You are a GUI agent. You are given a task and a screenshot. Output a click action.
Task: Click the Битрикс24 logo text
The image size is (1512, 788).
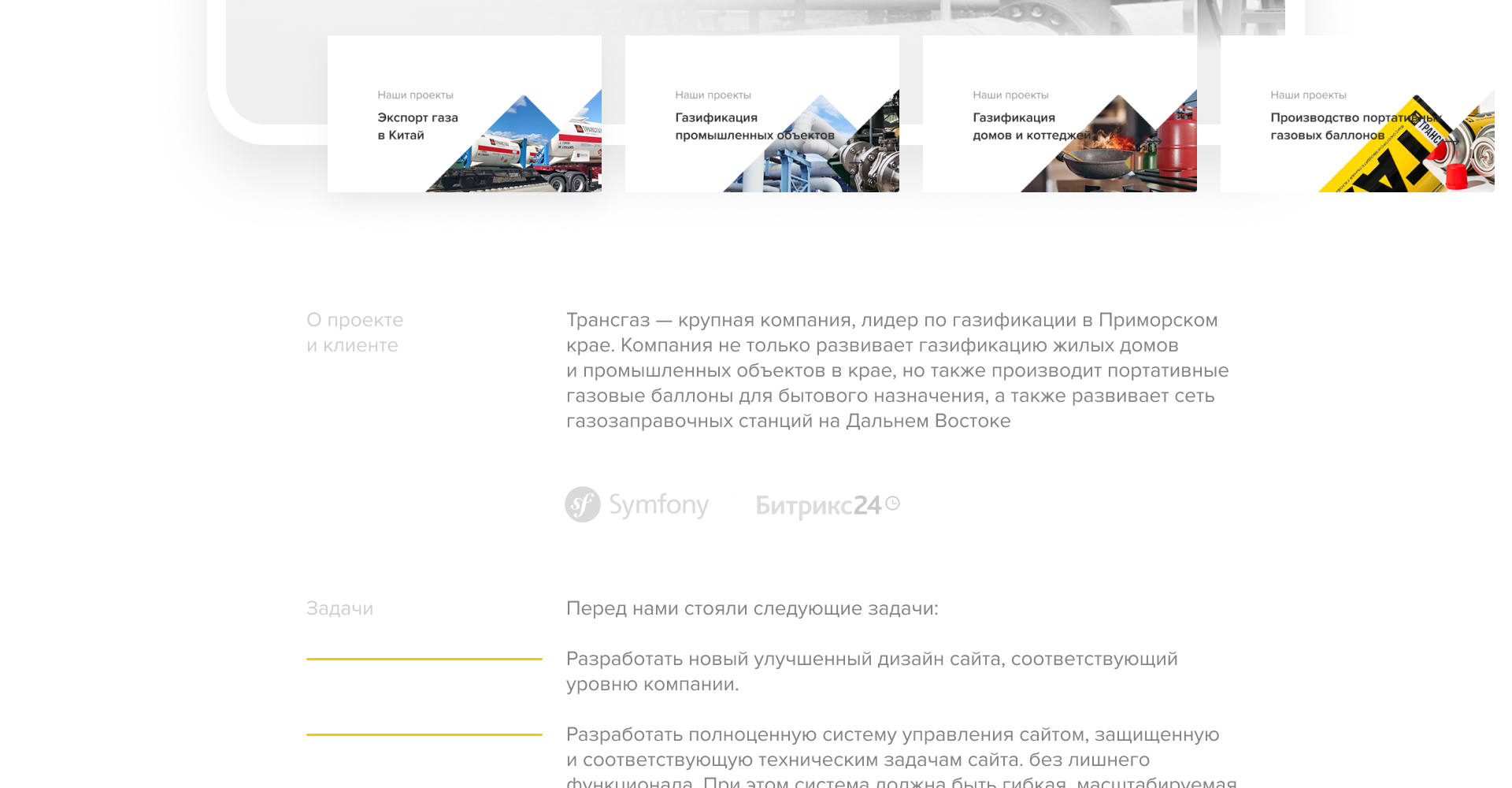(x=817, y=505)
